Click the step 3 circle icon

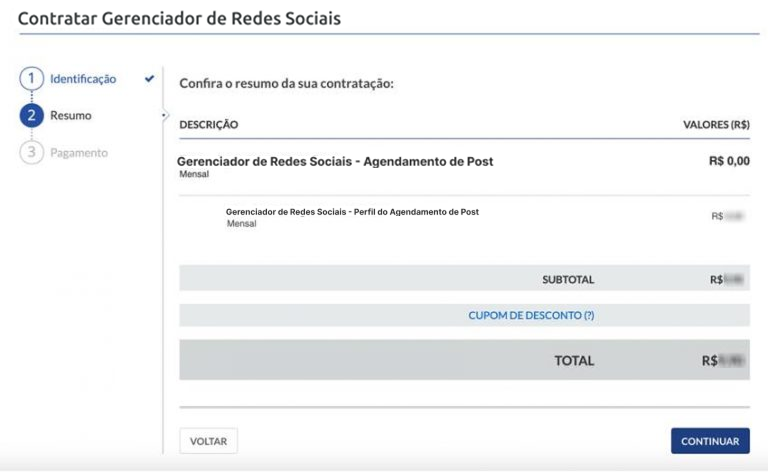[x=31, y=152]
